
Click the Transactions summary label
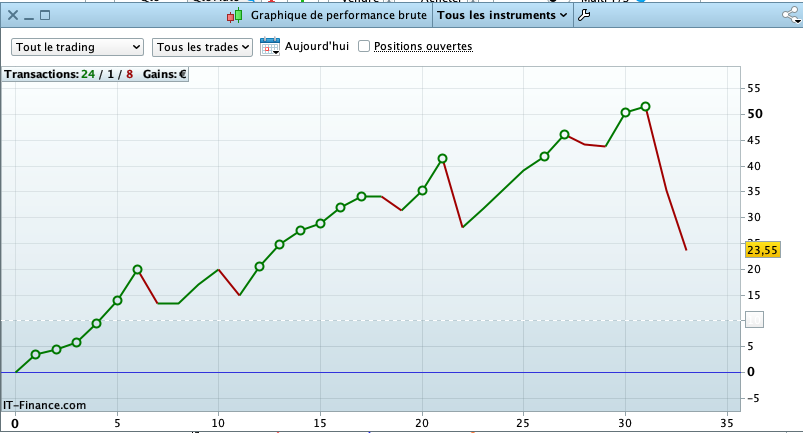[x=95, y=74]
